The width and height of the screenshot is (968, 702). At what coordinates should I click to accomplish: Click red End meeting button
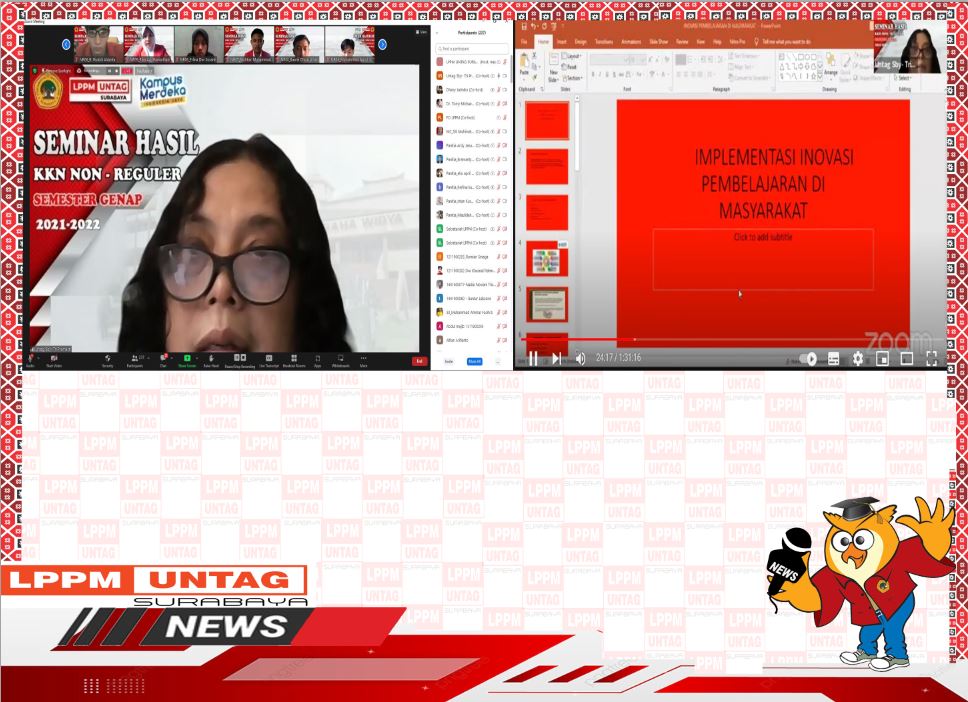point(419,361)
